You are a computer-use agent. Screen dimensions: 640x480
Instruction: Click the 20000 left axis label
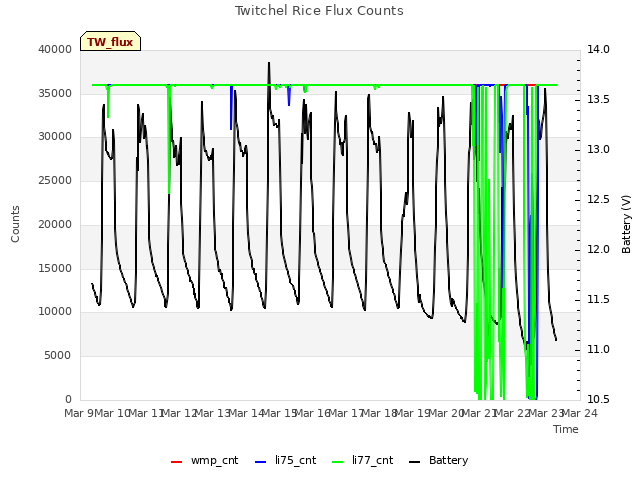pyautogui.click(x=55, y=224)
